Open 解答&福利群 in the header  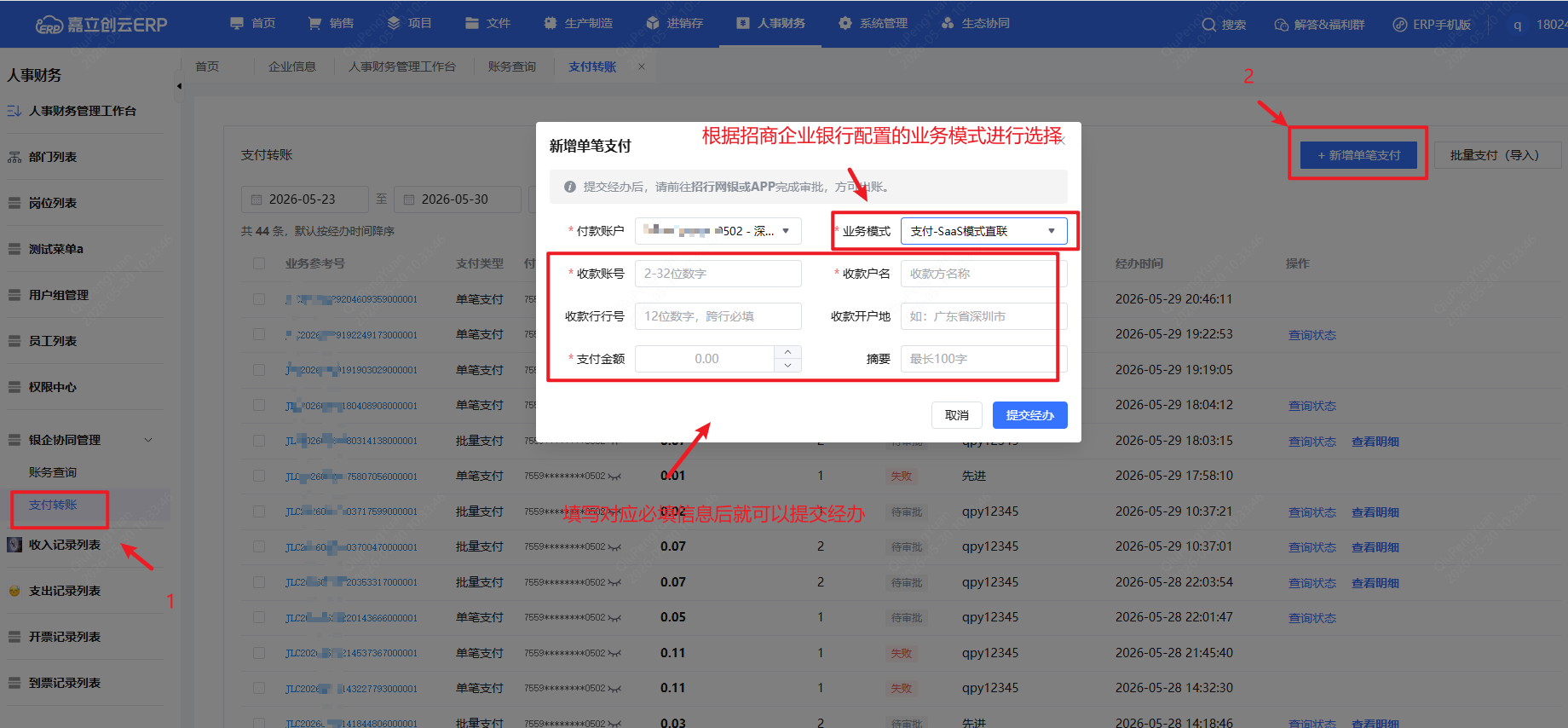[x=1319, y=25]
